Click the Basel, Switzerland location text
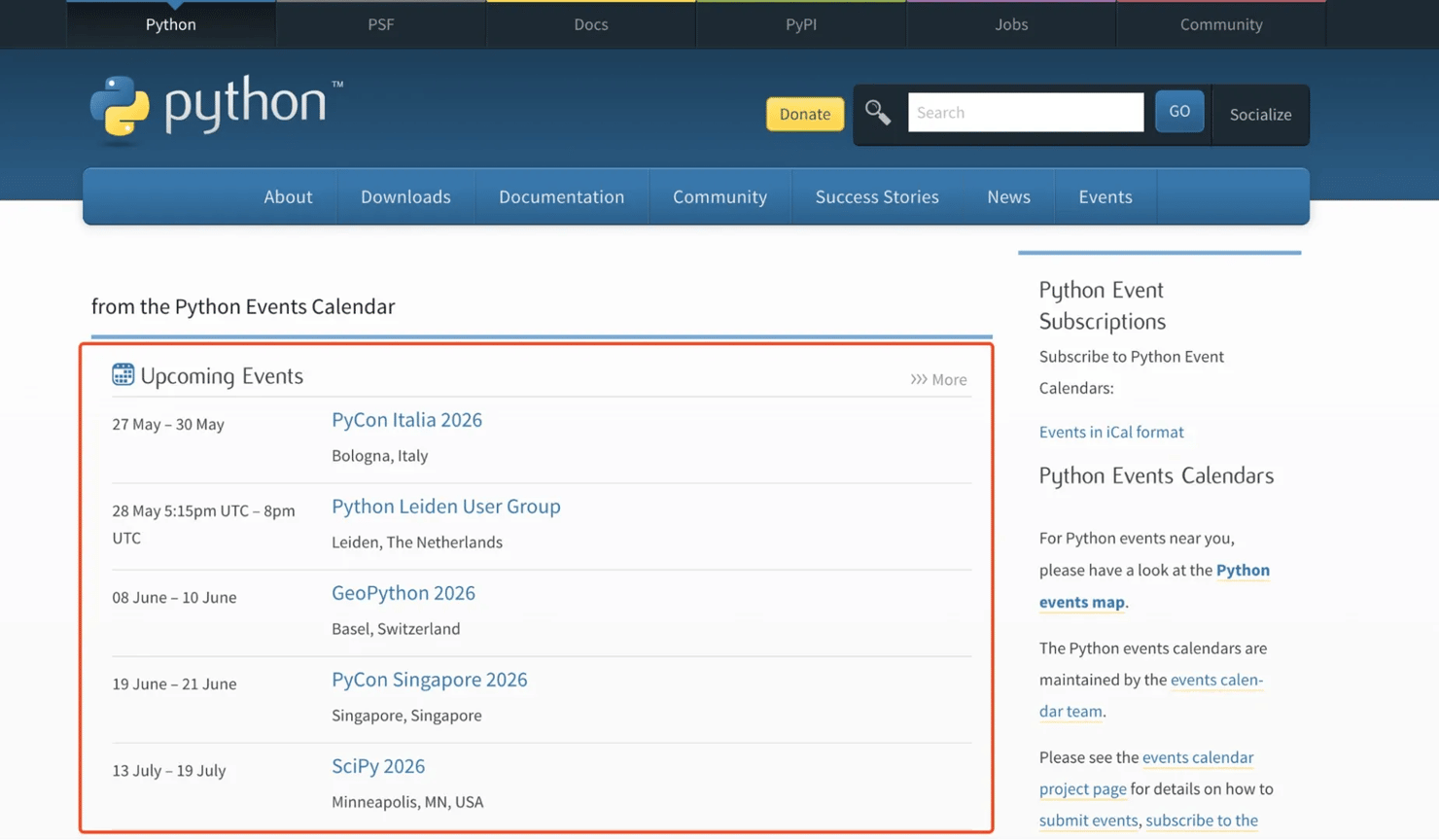Image resolution: width=1439 pixels, height=840 pixels. pyautogui.click(x=396, y=628)
